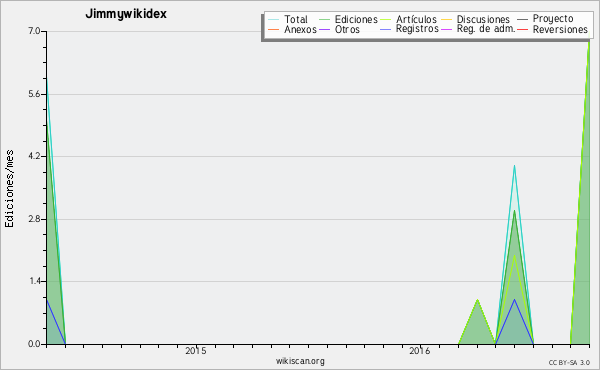Click the blue Registros peak in 2016
600x370 pixels.
point(514,300)
